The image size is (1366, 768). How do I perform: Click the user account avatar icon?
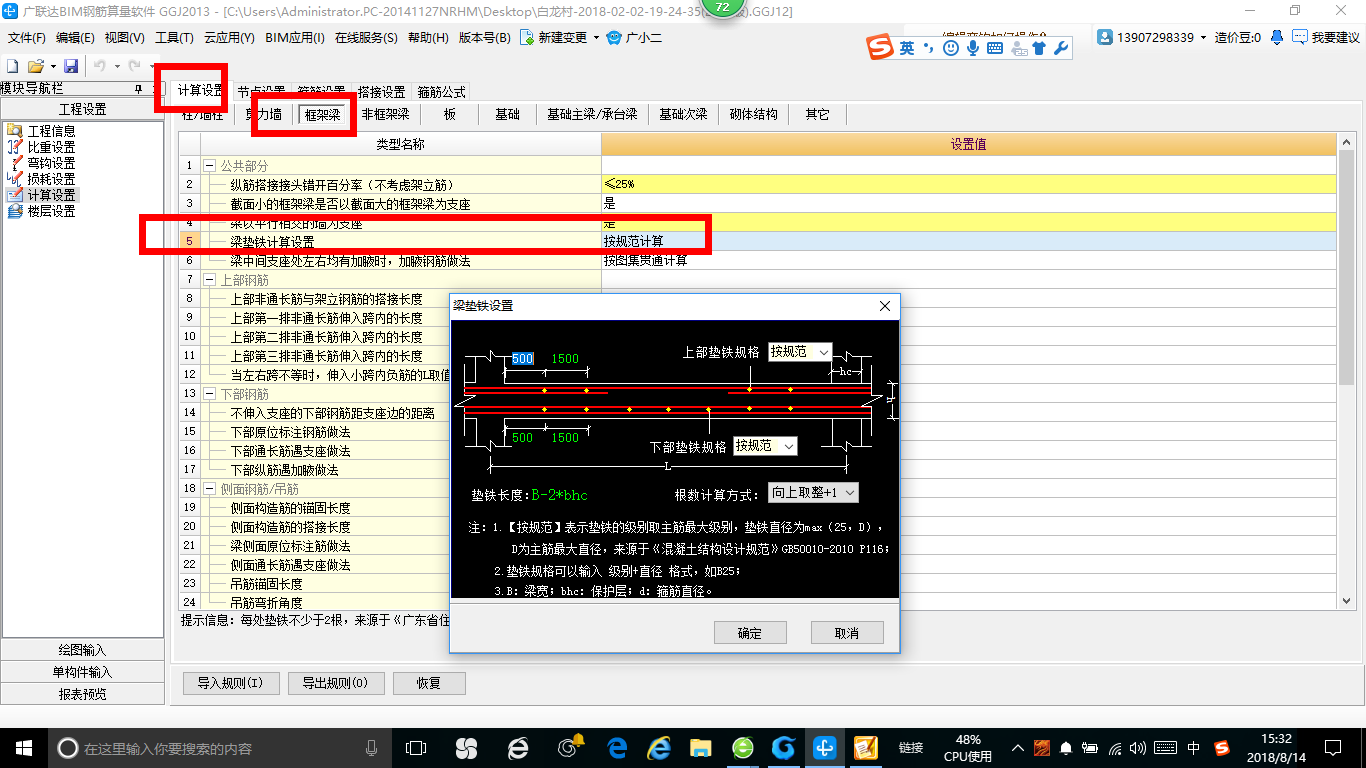coord(1105,37)
